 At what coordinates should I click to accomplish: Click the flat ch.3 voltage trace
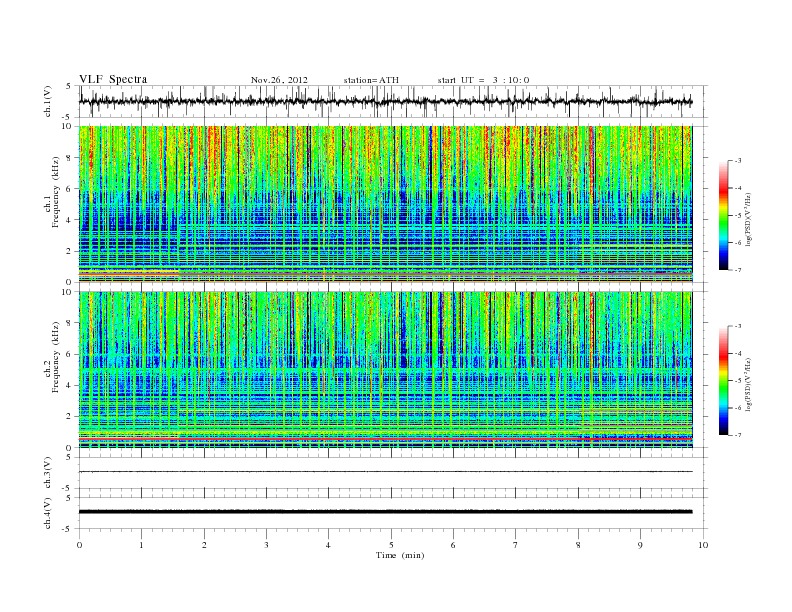pos(385,472)
